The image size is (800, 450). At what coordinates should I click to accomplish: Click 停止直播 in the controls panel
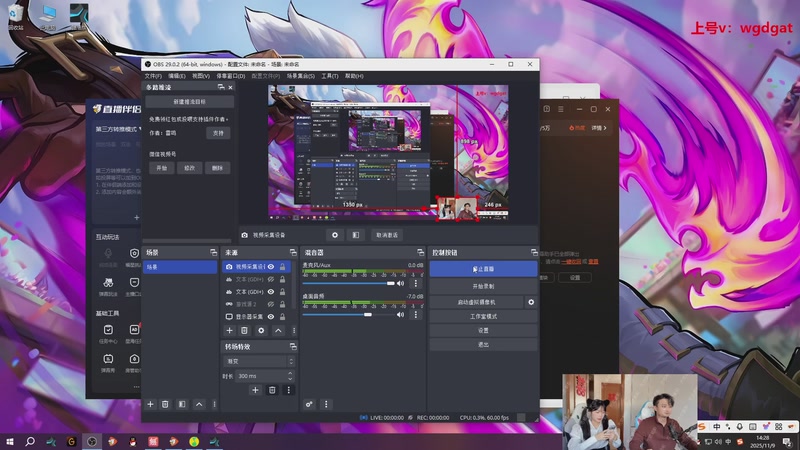[x=483, y=269]
